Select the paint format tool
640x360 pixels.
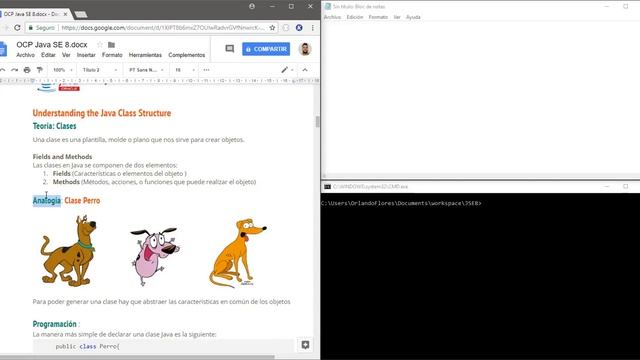tap(40, 70)
